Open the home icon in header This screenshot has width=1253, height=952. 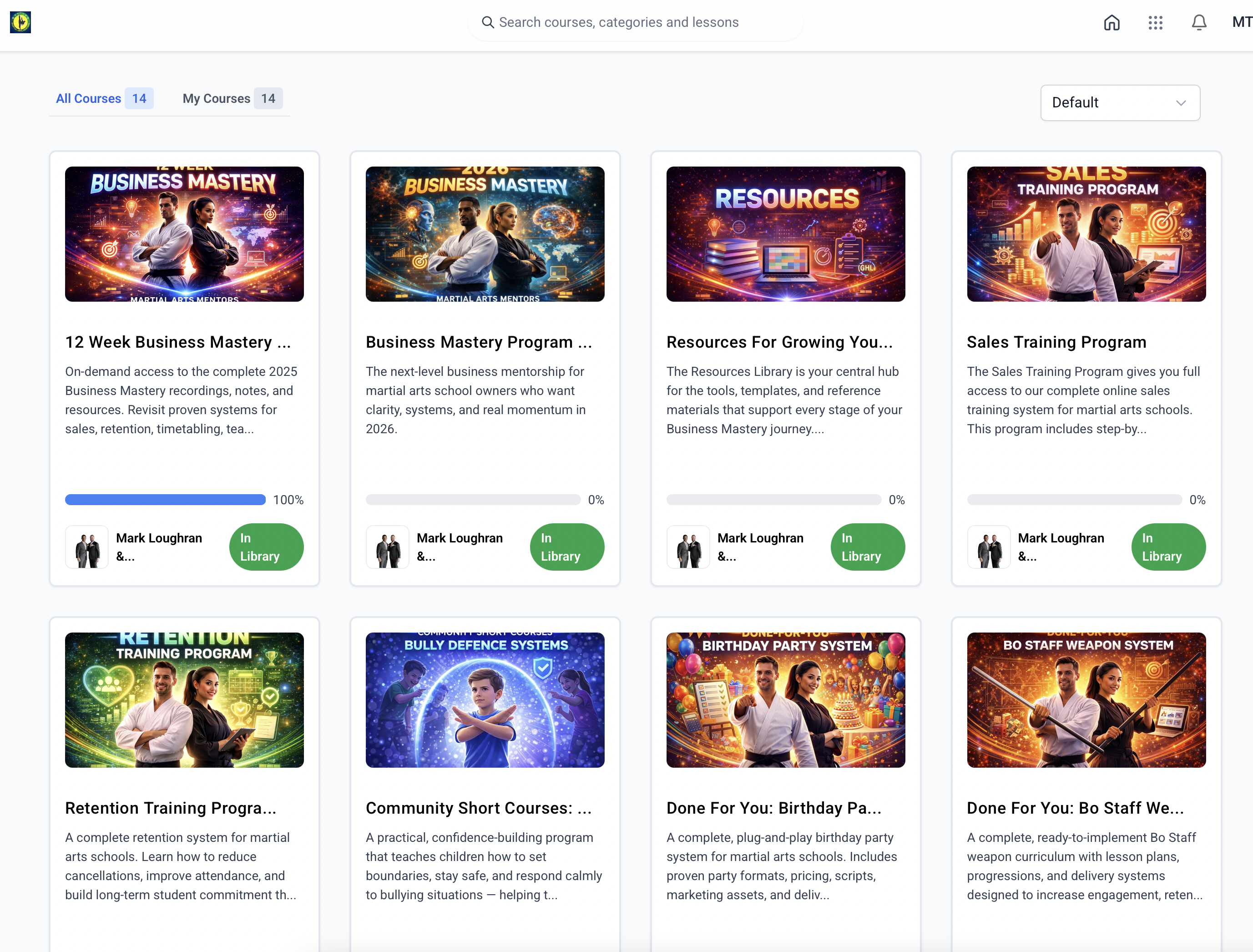1112,23
